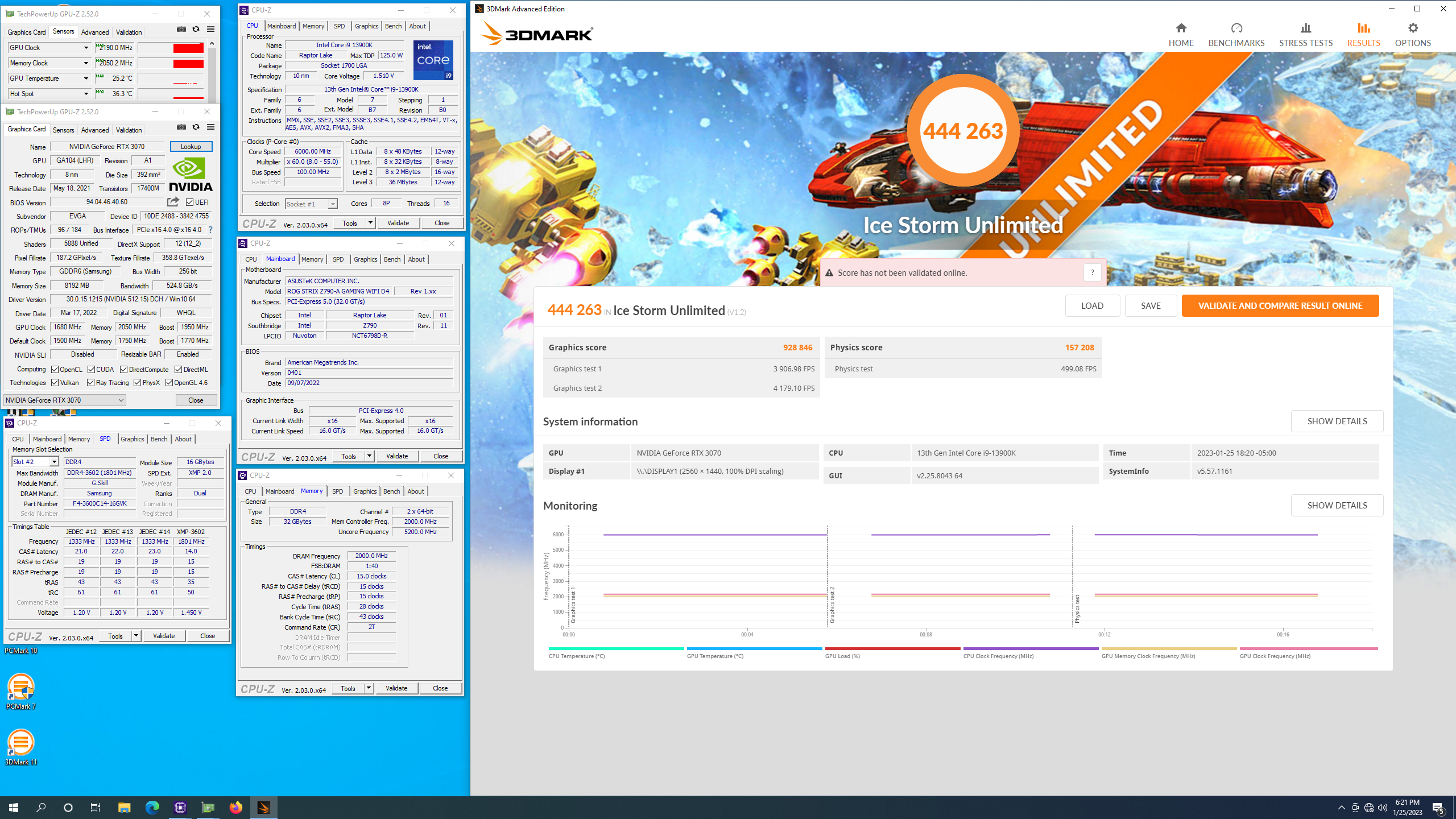The height and width of the screenshot is (819, 1456).
Task: Open the Benchmarks gauge icon in 3DMark
Action: coord(1236,28)
